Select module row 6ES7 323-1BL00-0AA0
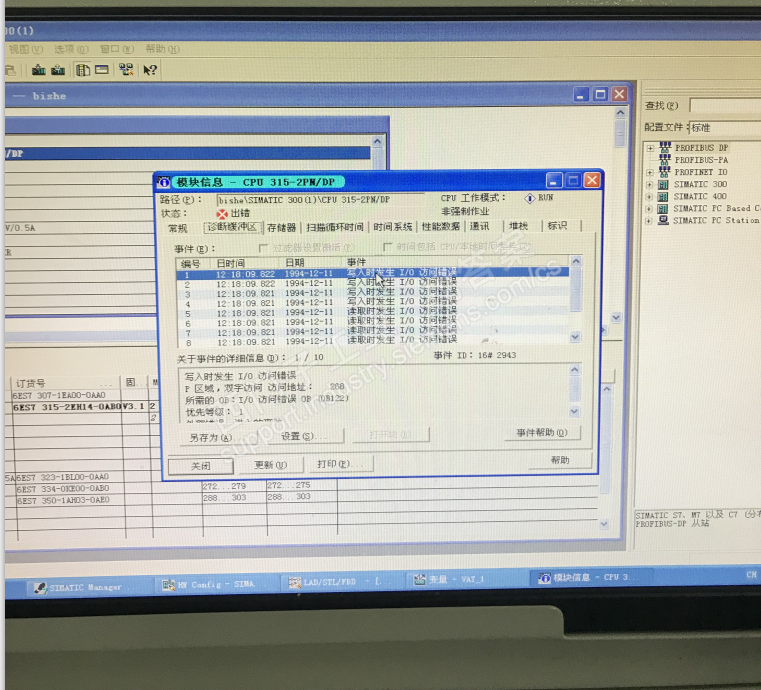 click(x=63, y=477)
